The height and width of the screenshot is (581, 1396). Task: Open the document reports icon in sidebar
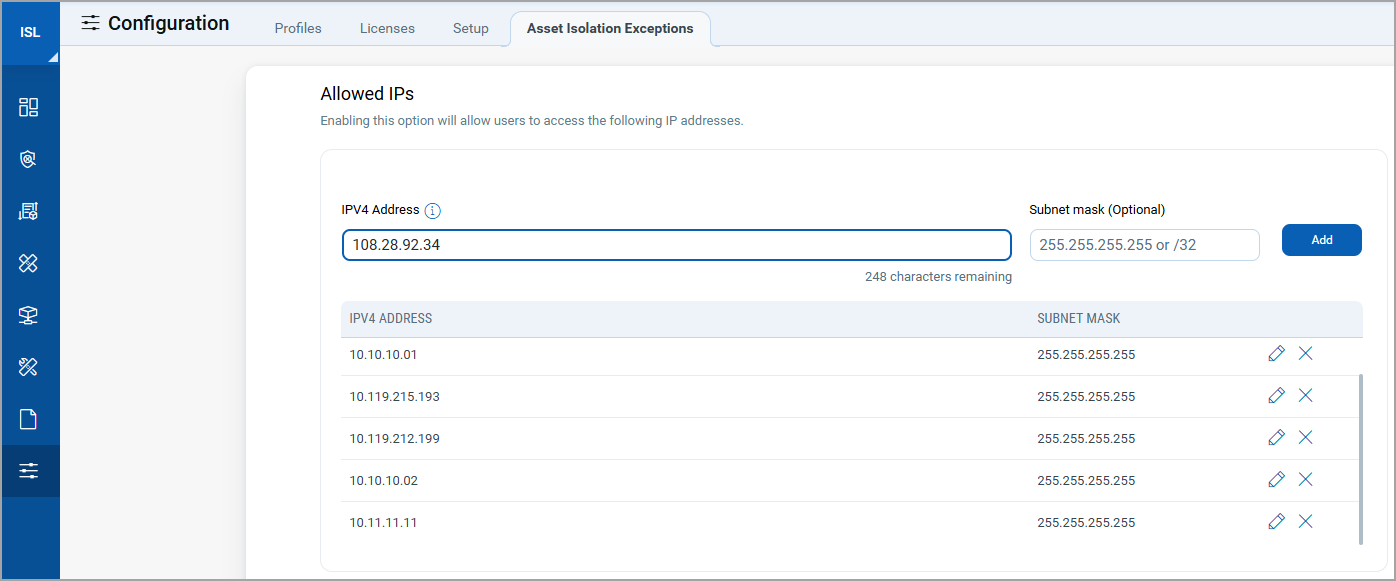tap(29, 419)
